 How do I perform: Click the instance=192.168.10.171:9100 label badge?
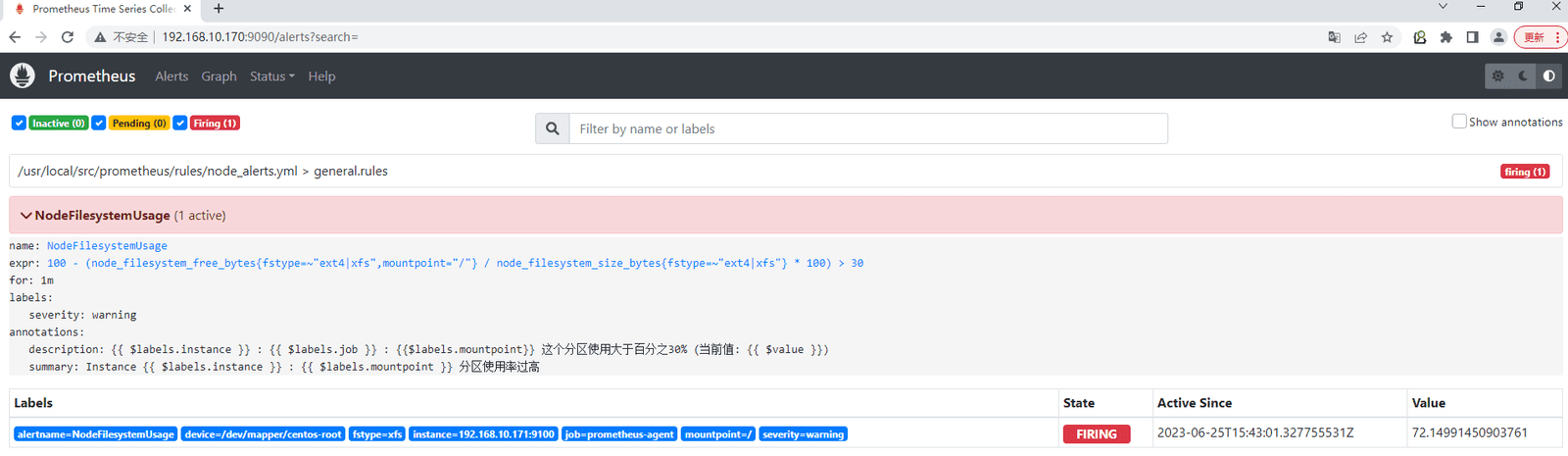pos(483,433)
